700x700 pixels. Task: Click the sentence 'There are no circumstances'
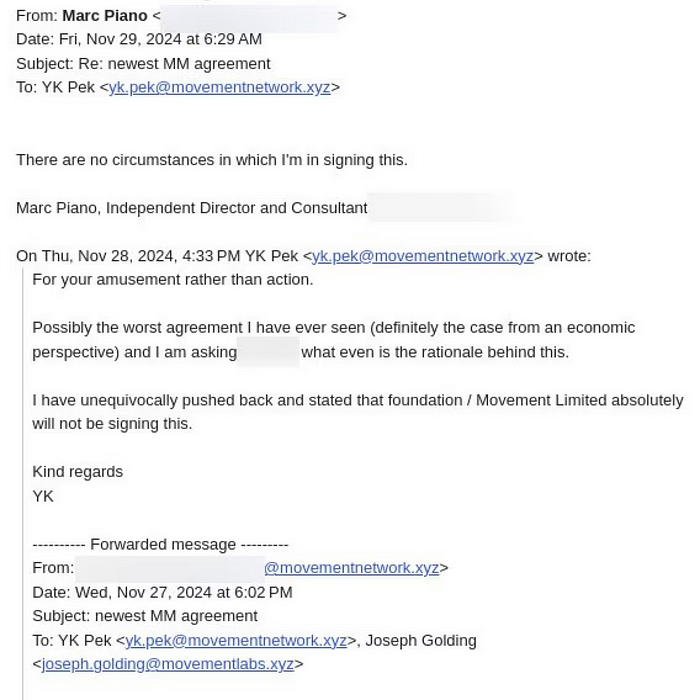point(212,160)
